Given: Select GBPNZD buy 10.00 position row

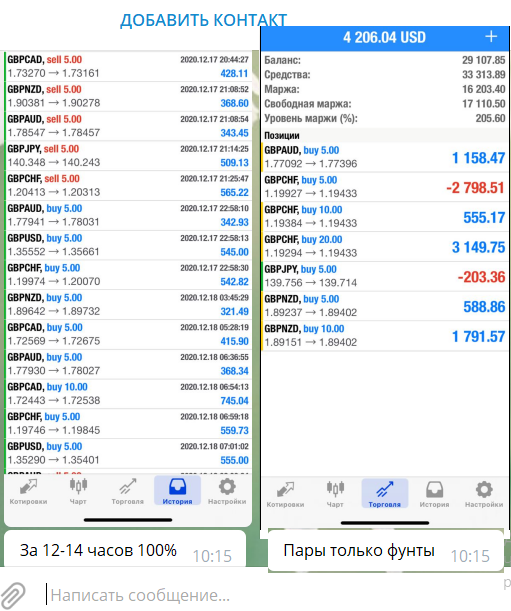Looking at the screenshot, I should pos(385,336).
